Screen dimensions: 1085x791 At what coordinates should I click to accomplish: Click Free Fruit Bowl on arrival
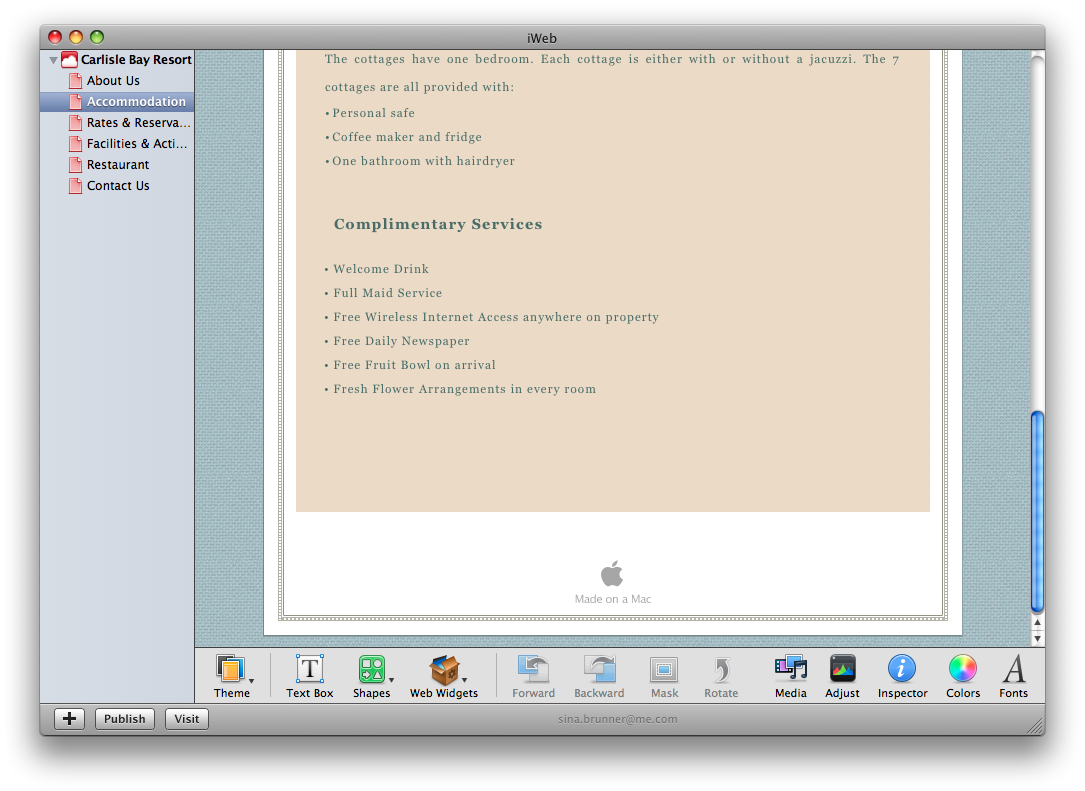(x=414, y=365)
